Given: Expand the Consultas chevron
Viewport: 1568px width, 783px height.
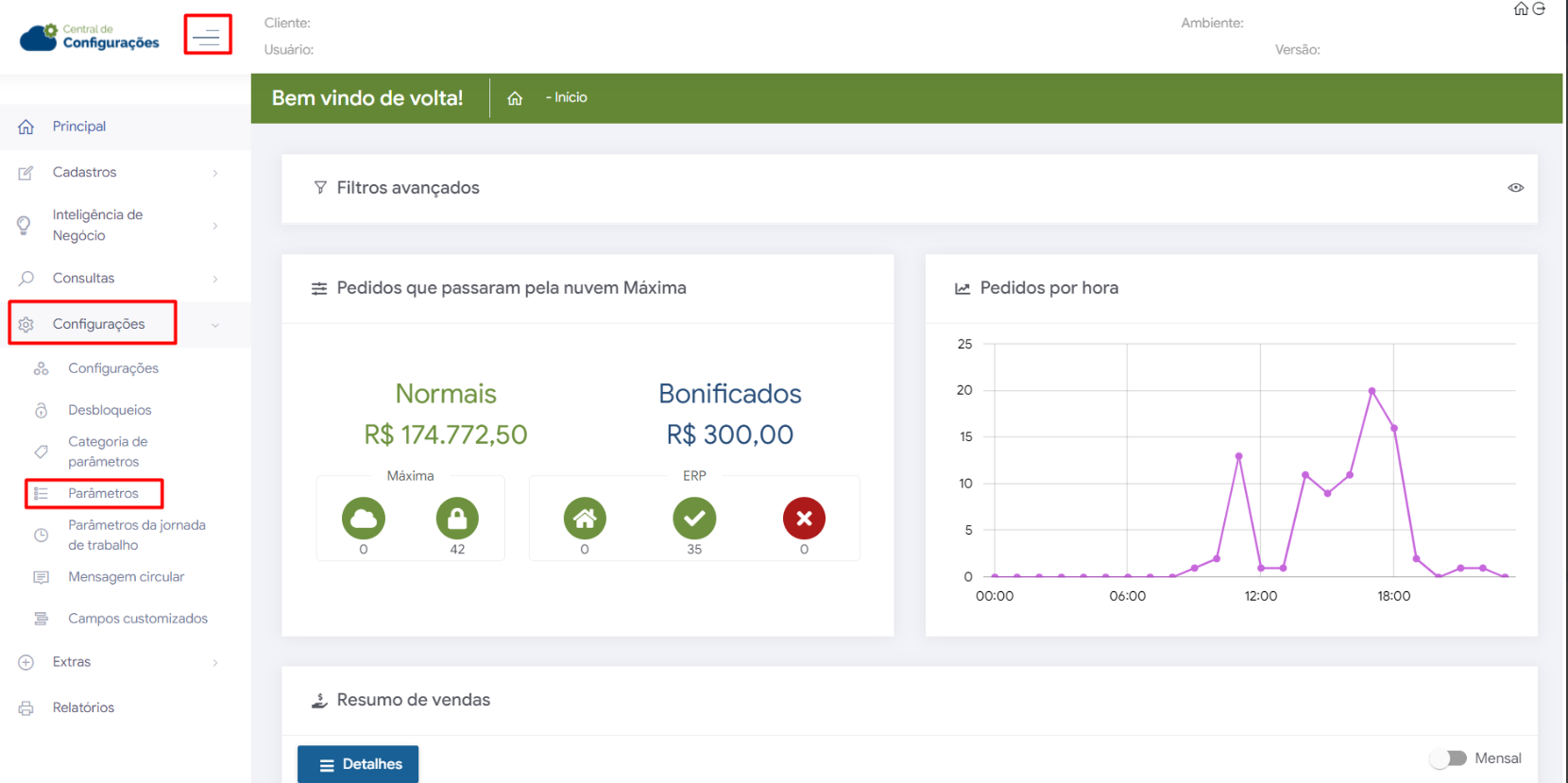Looking at the screenshot, I should 215,279.
